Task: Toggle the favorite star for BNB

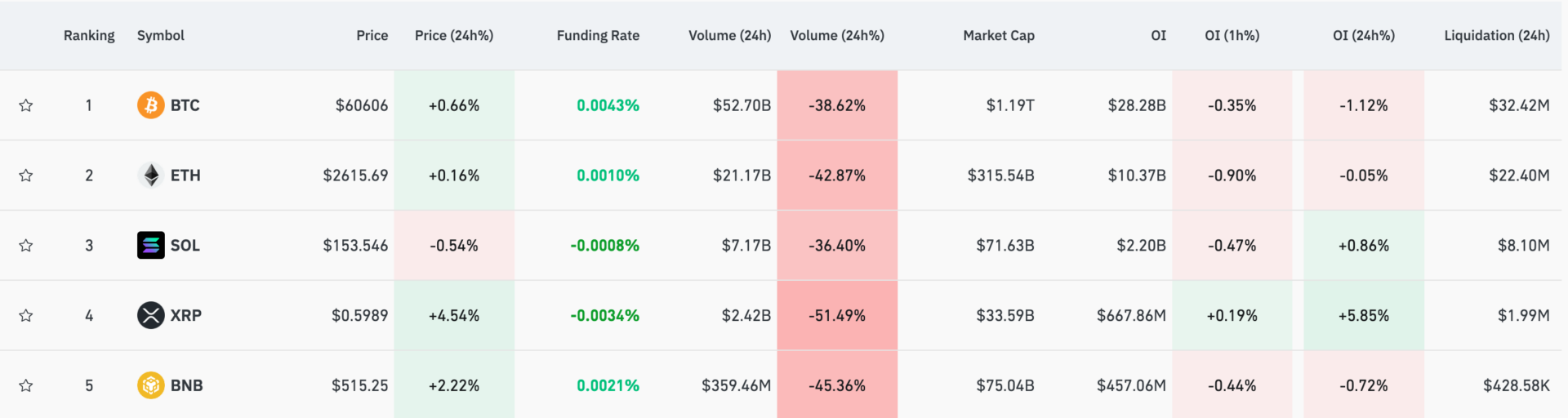Action: pos(26,385)
